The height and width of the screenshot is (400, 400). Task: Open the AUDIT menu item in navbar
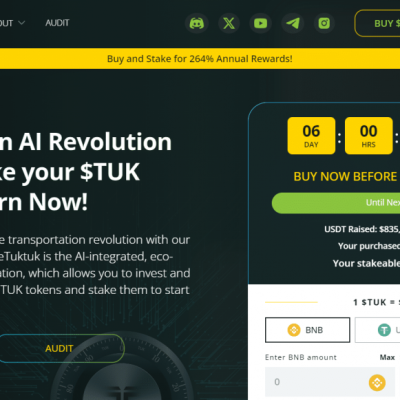tap(57, 23)
